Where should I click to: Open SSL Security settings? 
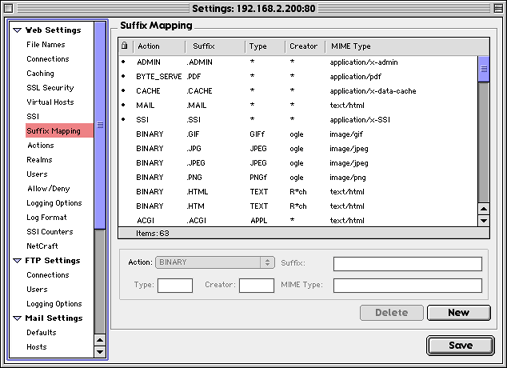[50, 88]
